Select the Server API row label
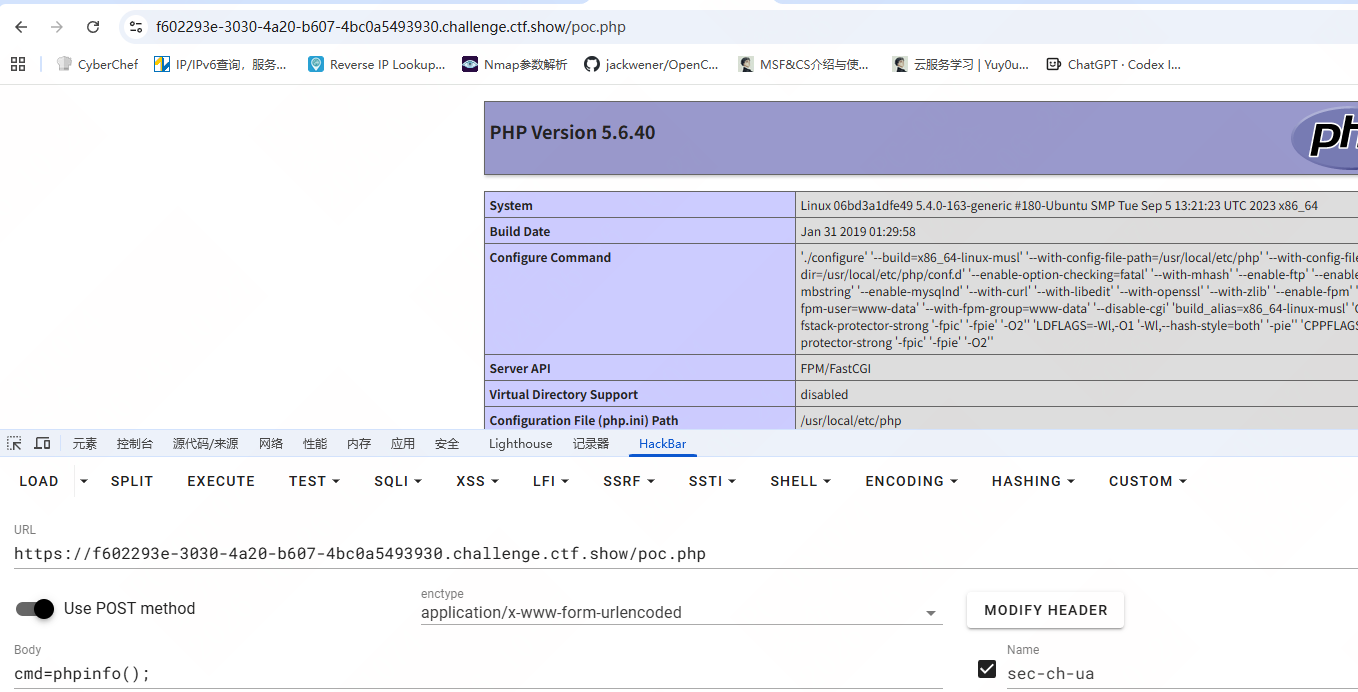1358x692 pixels. [519, 369]
